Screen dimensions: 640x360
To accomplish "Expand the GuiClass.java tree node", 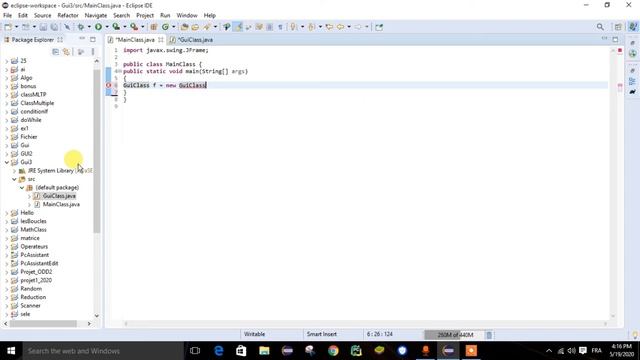I will pos(29,196).
